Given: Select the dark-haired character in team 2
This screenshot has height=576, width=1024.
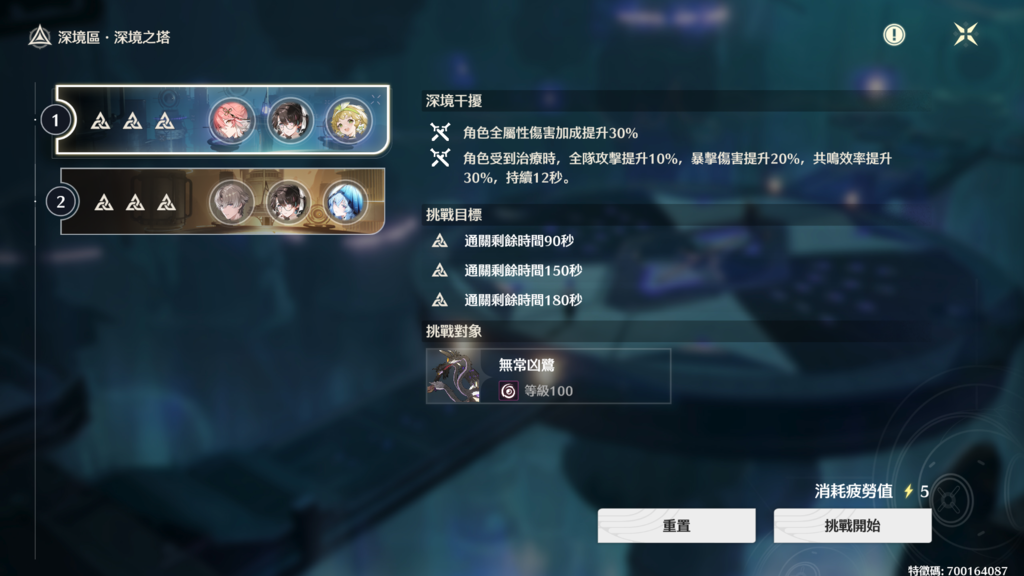Looking at the screenshot, I should point(288,202).
